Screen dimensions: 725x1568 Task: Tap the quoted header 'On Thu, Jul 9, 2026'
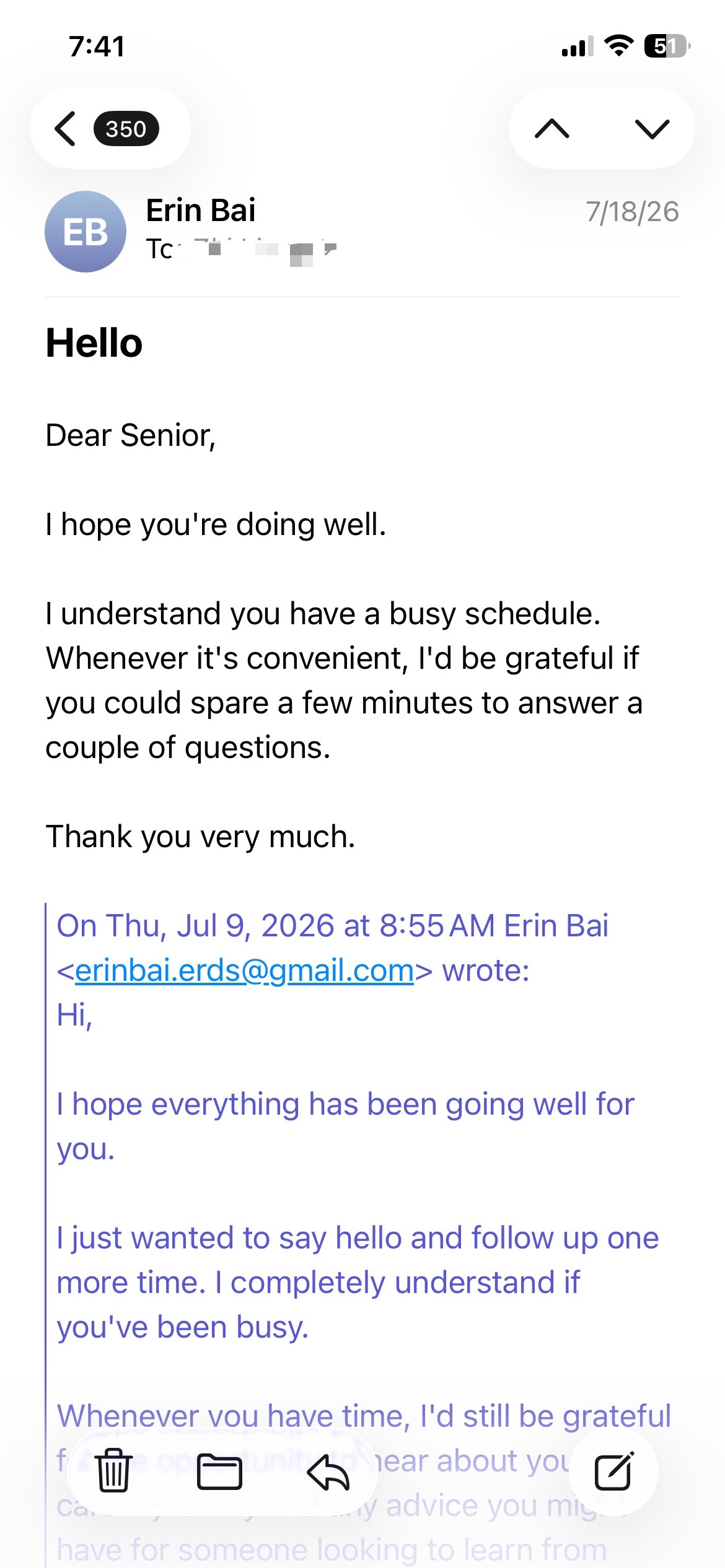pyautogui.click(x=196, y=926)
